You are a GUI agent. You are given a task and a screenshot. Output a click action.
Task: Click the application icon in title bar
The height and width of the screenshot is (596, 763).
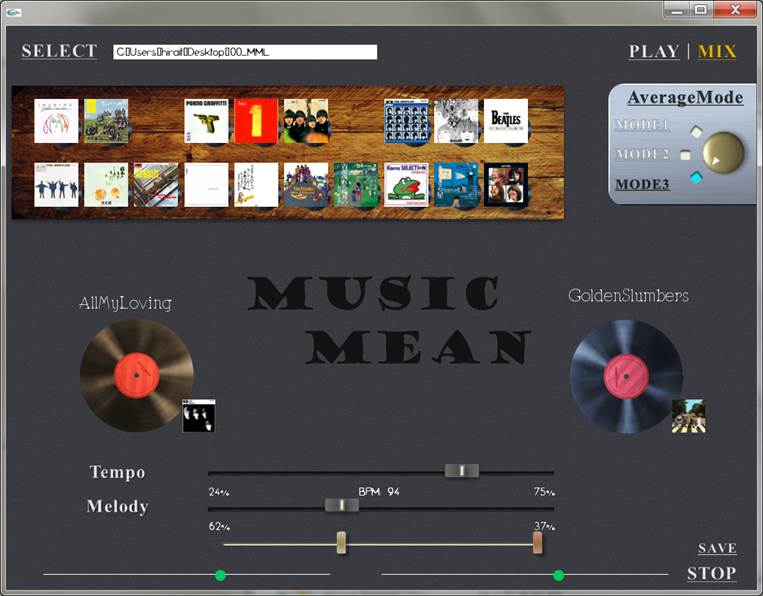tap(14, 12)
